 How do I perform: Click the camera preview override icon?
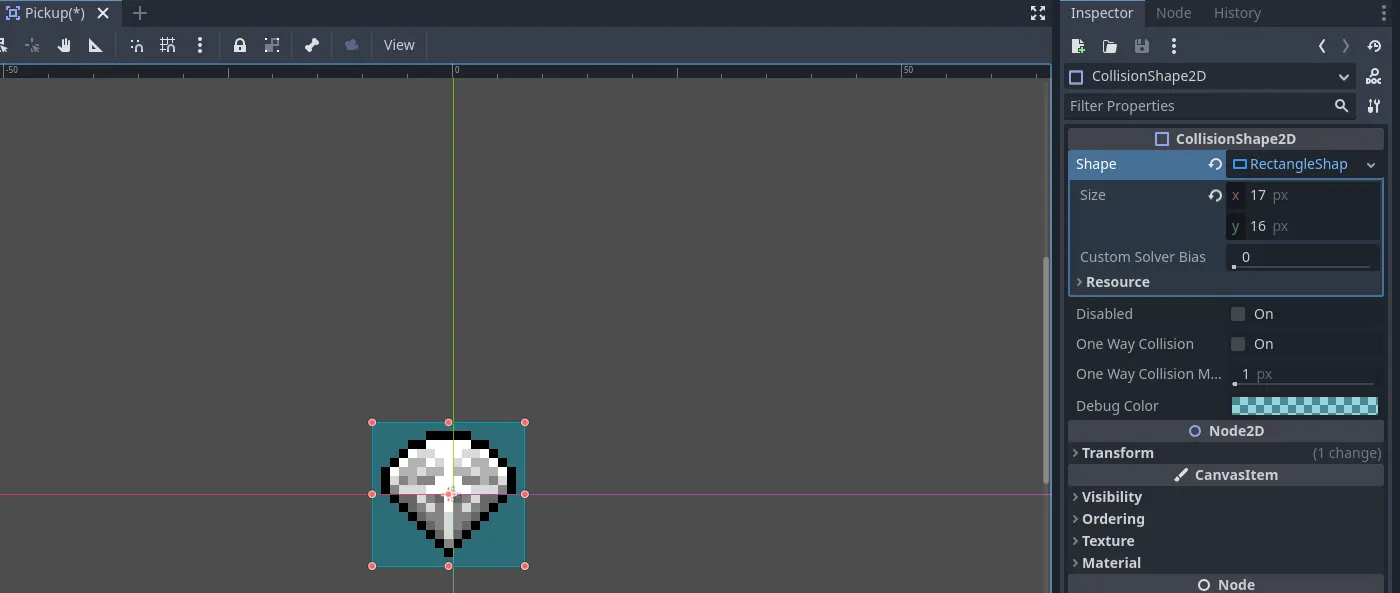(x=351, y=45)
